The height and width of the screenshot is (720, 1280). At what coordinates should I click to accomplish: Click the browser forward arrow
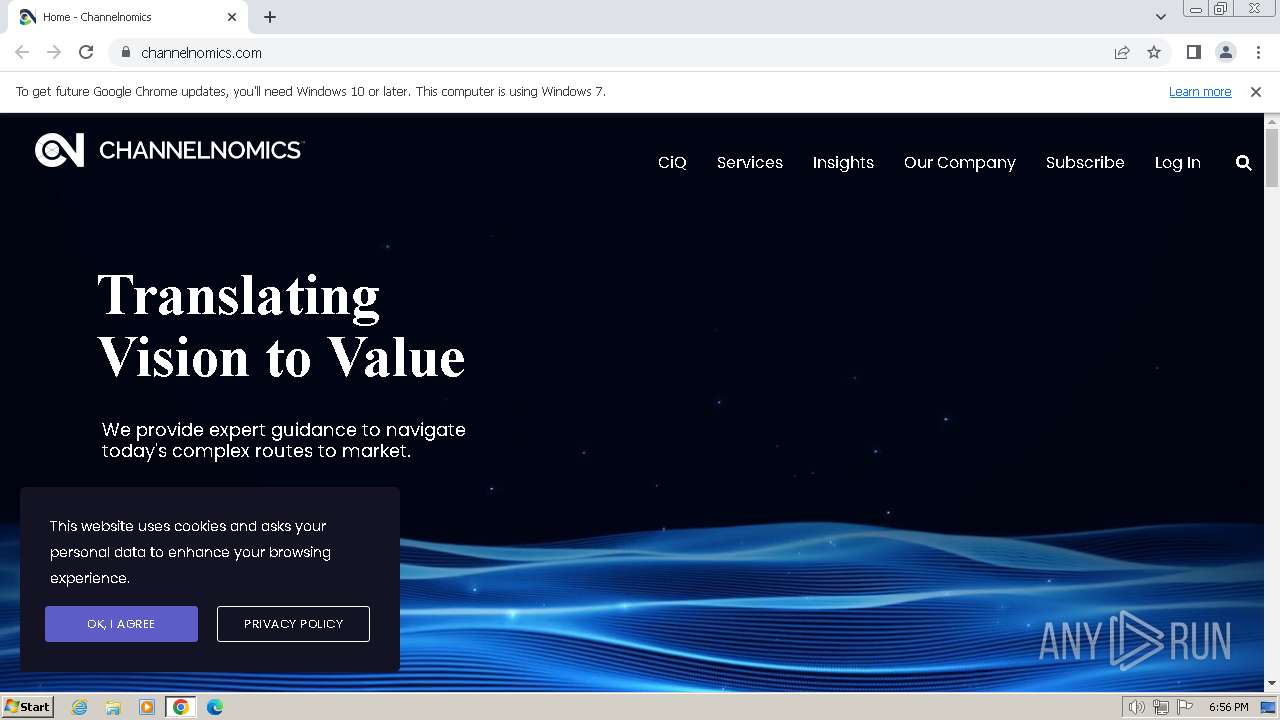tap(54, 52)
